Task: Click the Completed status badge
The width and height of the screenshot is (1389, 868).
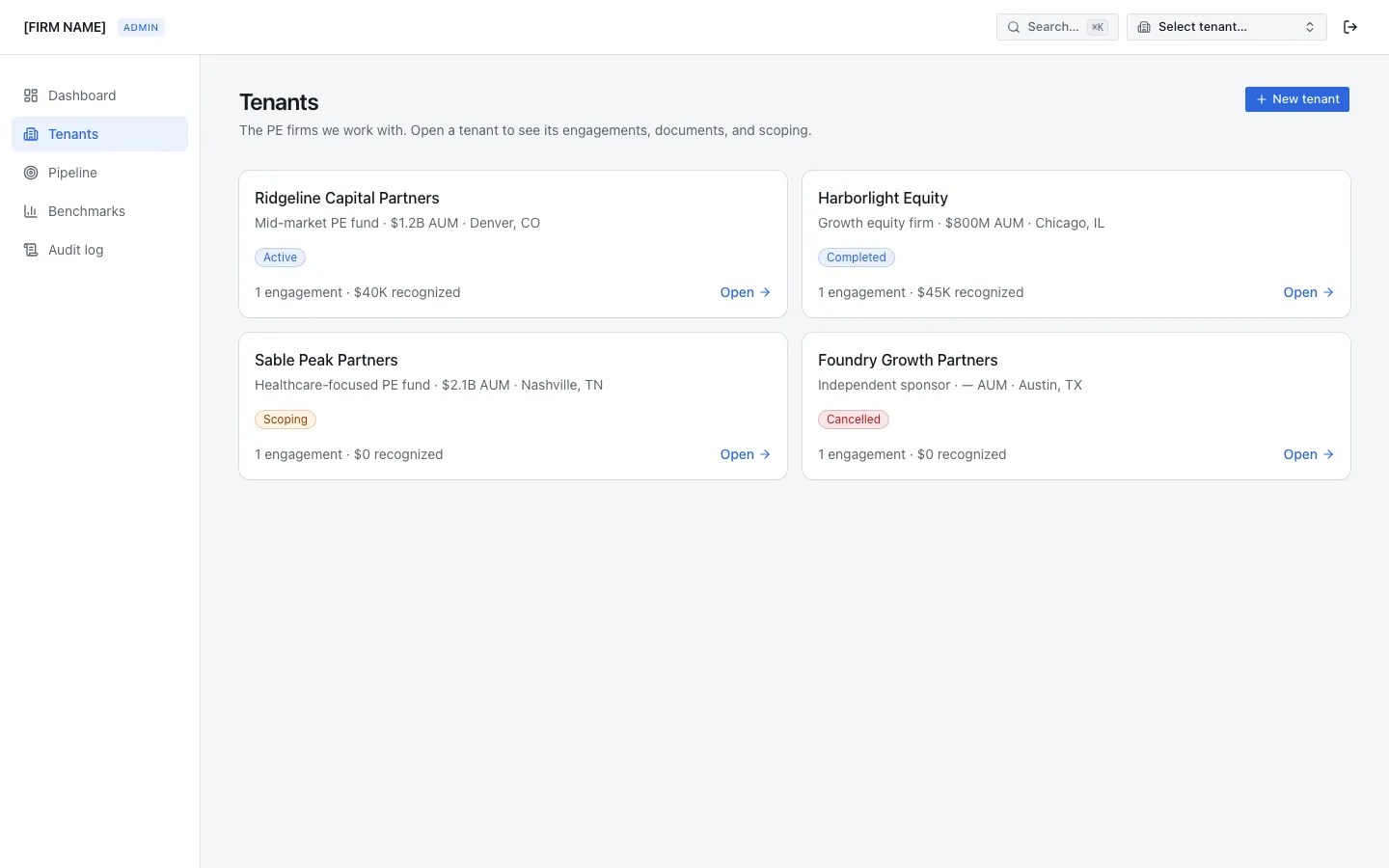Action: [856, 258]
